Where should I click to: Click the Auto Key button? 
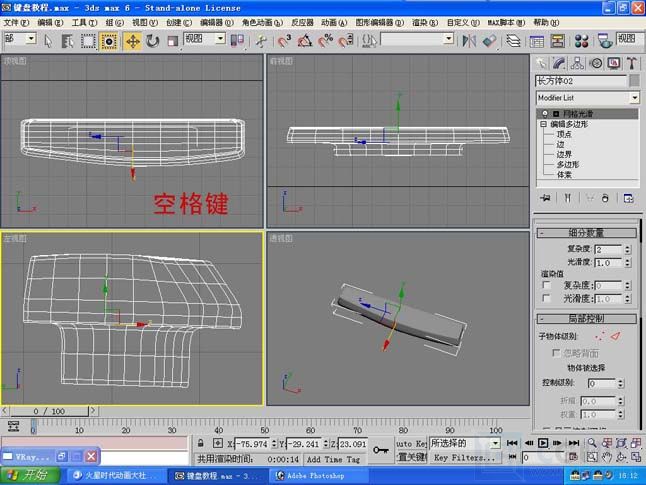(x=411, y=443)
